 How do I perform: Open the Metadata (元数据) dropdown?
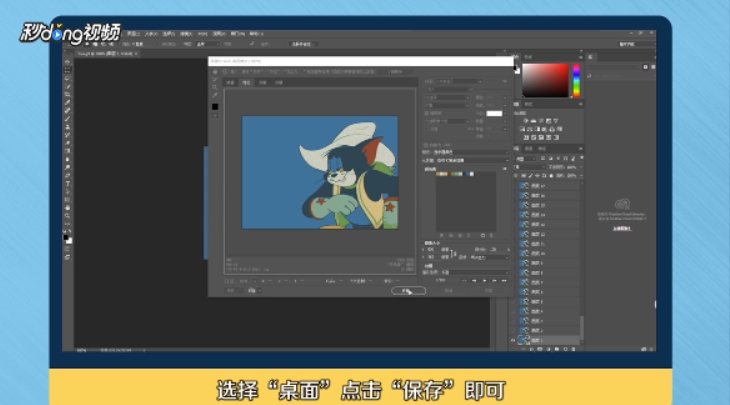pos(473,161)
